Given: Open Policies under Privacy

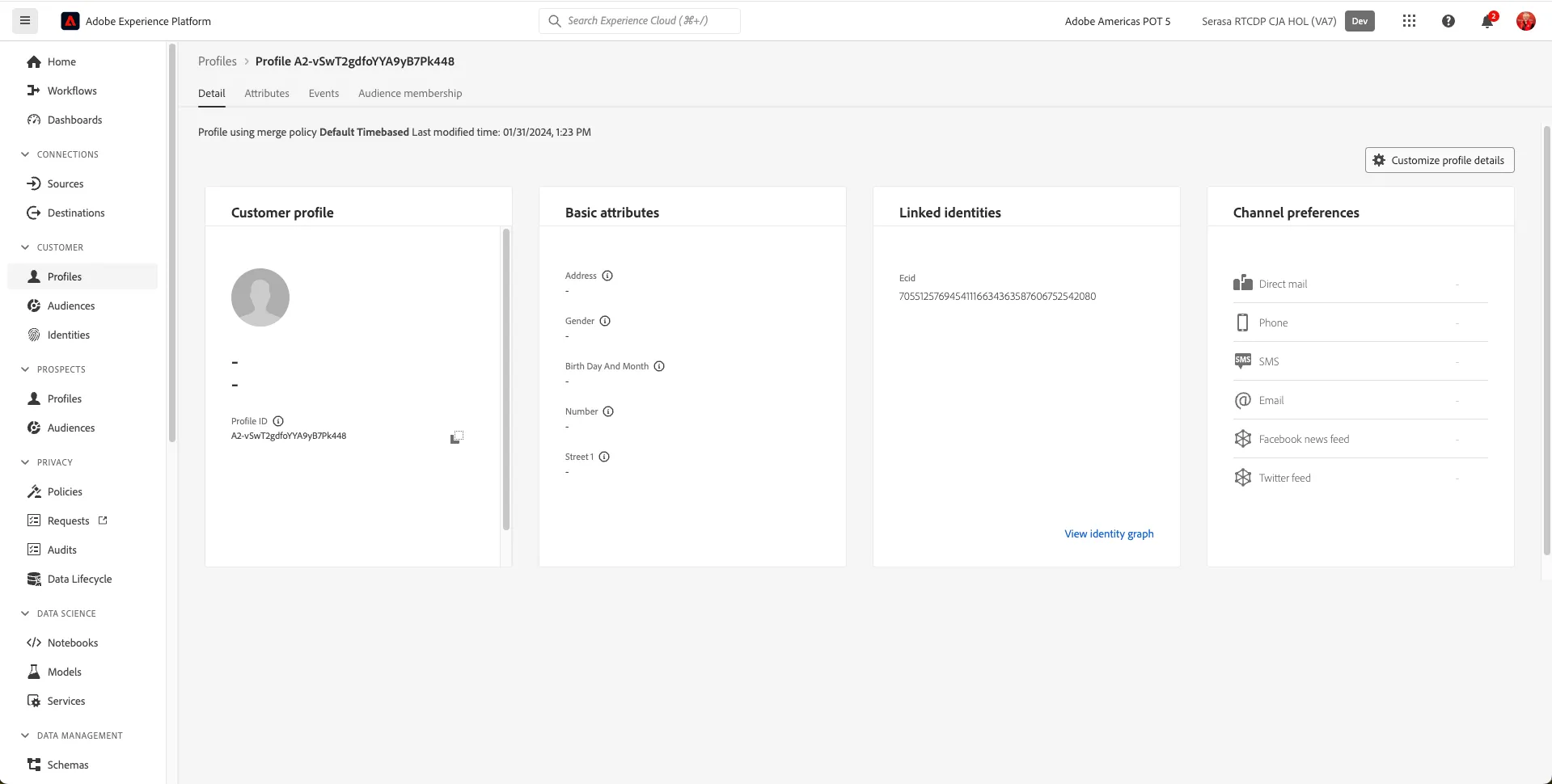Looking at the screenshot, I should pos(82,491).
